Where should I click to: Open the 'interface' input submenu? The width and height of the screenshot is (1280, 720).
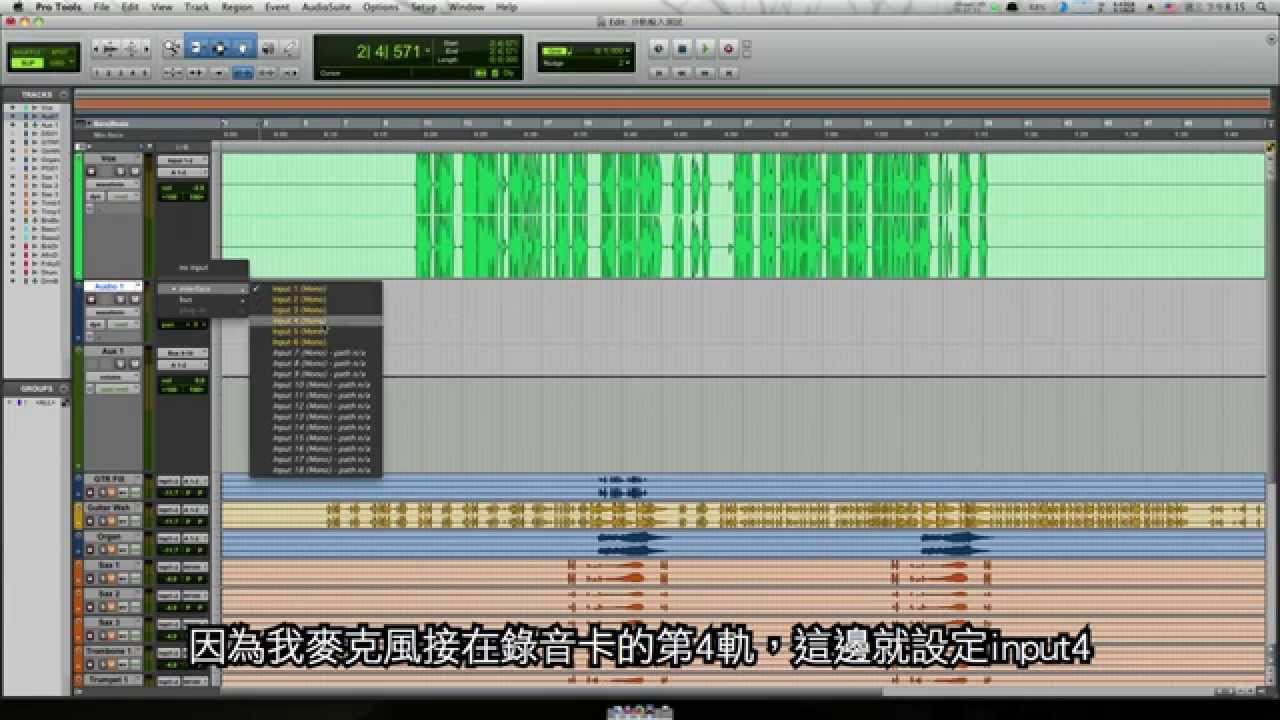[x=203, y=288]
